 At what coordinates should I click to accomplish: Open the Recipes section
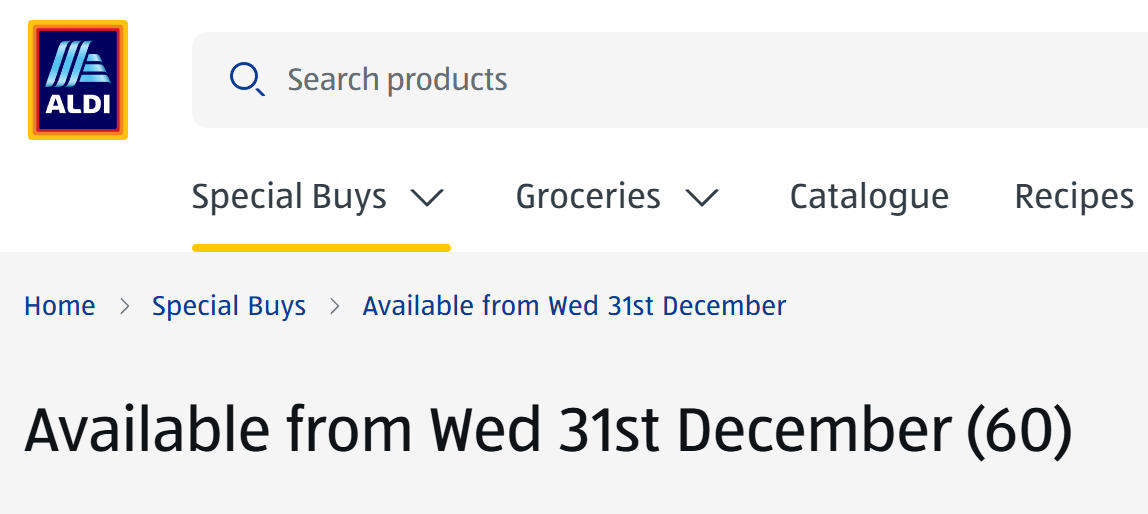[1074, 197]
